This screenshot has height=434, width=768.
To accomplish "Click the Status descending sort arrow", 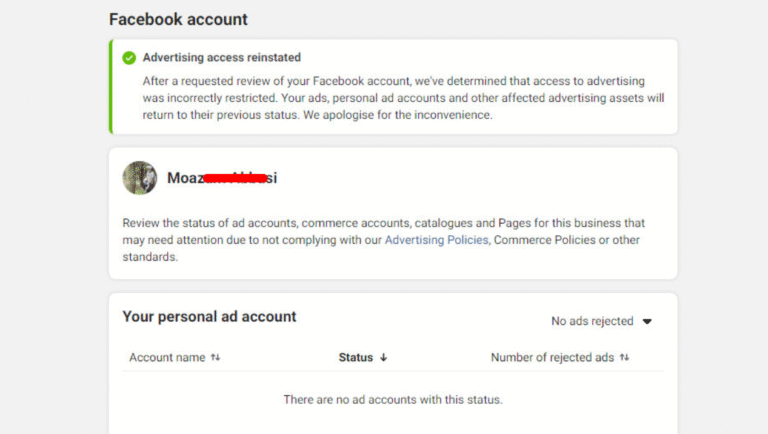I will [384, 358].
